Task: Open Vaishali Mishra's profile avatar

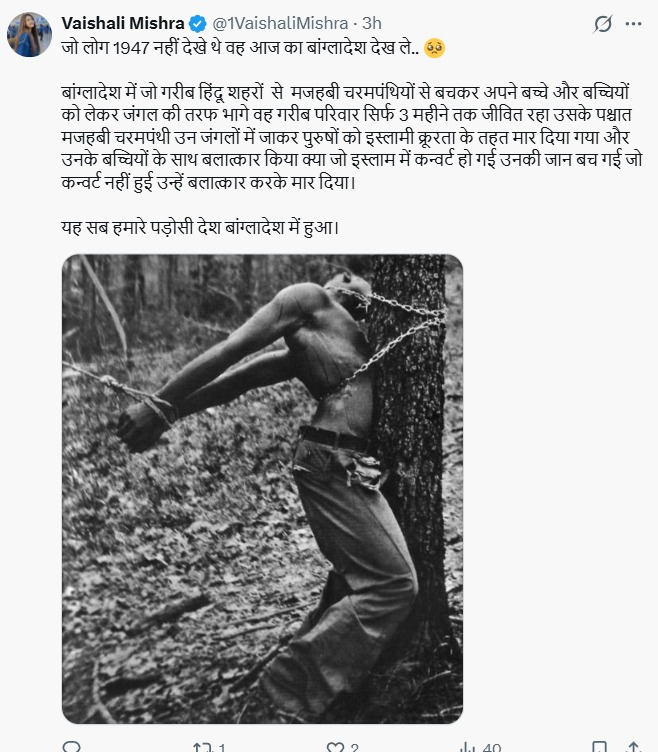Action: (29, 35)
